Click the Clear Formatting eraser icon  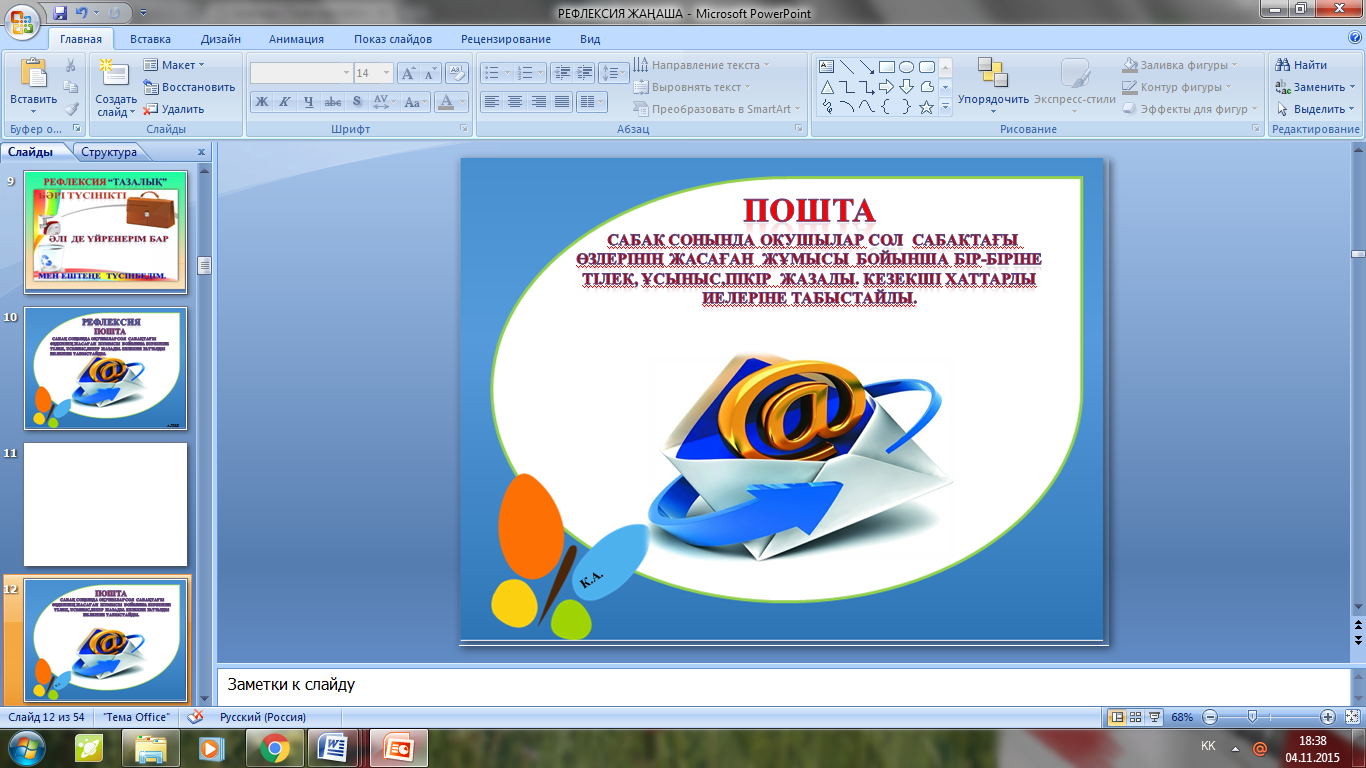click(x=457, y=73)
